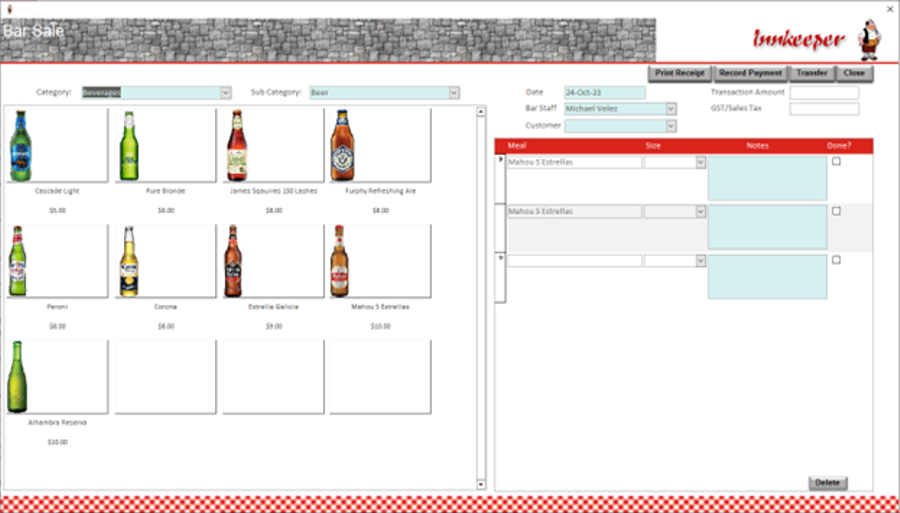
Task: Choose the Estrella Galicia bottle
Action: click(x=233, y=261)
